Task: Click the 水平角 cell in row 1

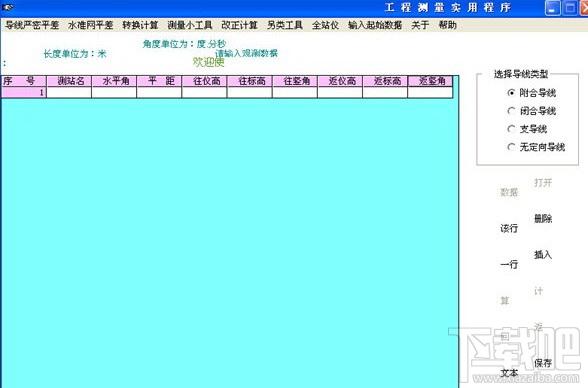Action: point(114,93)
